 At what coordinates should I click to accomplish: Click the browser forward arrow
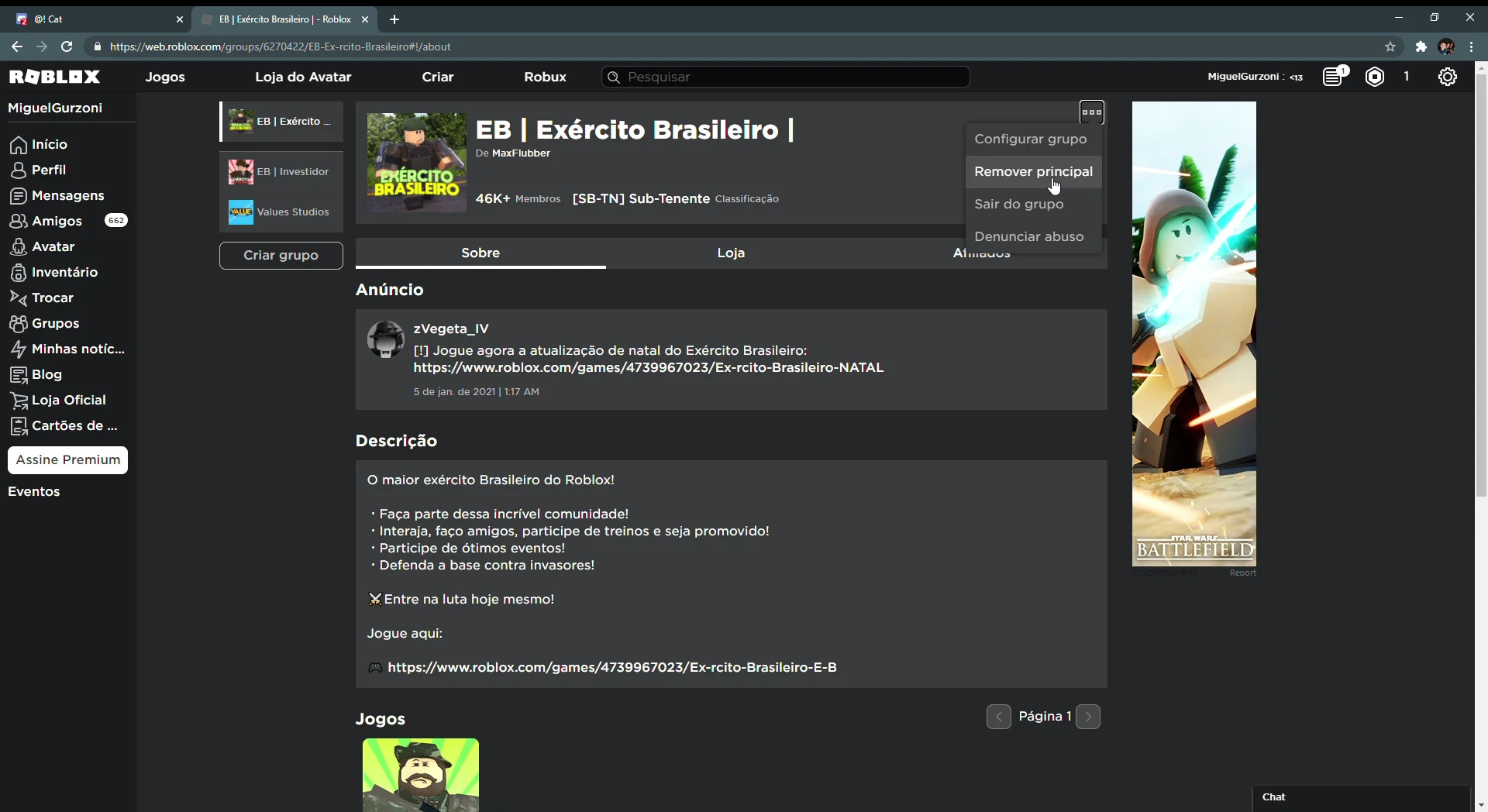coord(42,46)
